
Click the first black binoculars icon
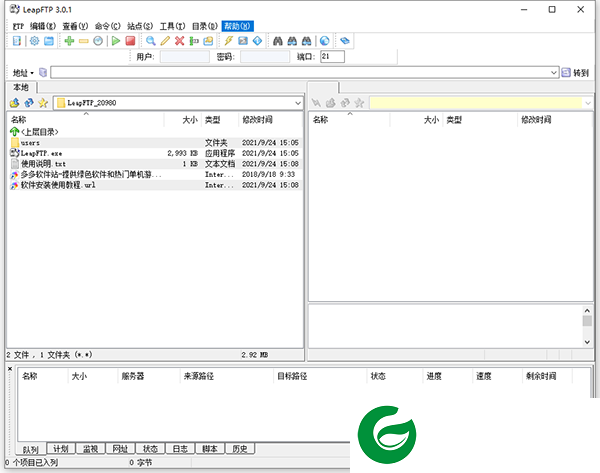pyautogui.click(x=278, y=41)
